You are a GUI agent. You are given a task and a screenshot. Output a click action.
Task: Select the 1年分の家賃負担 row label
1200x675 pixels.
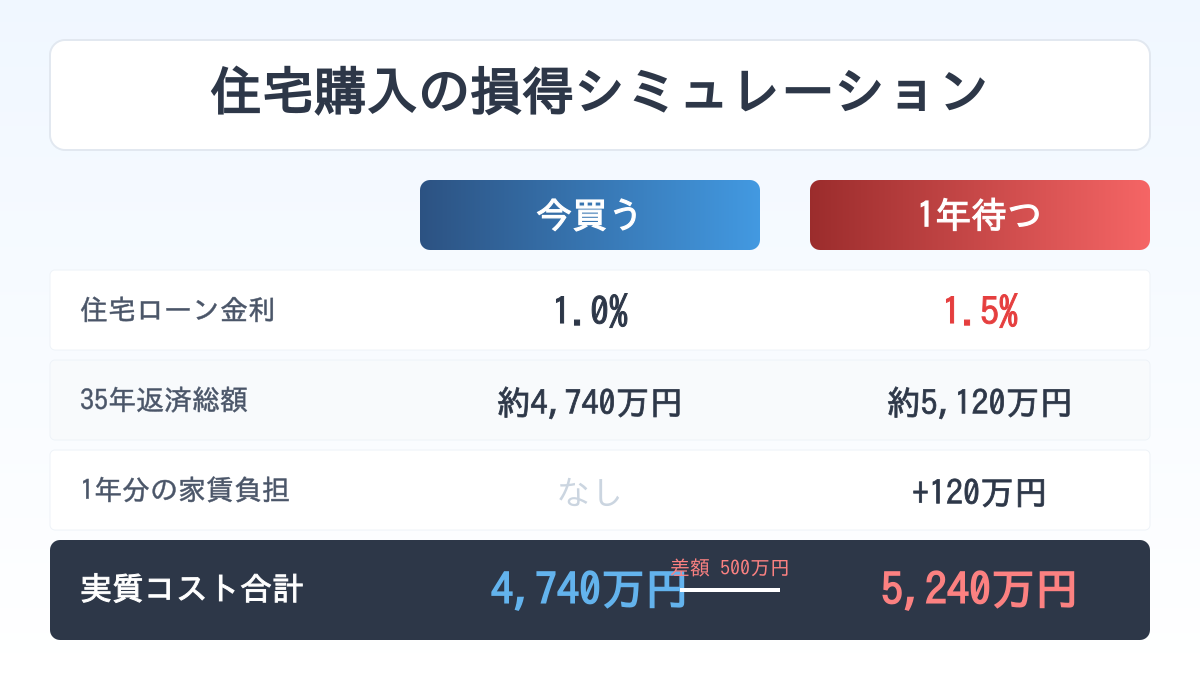tap(185, 490)
